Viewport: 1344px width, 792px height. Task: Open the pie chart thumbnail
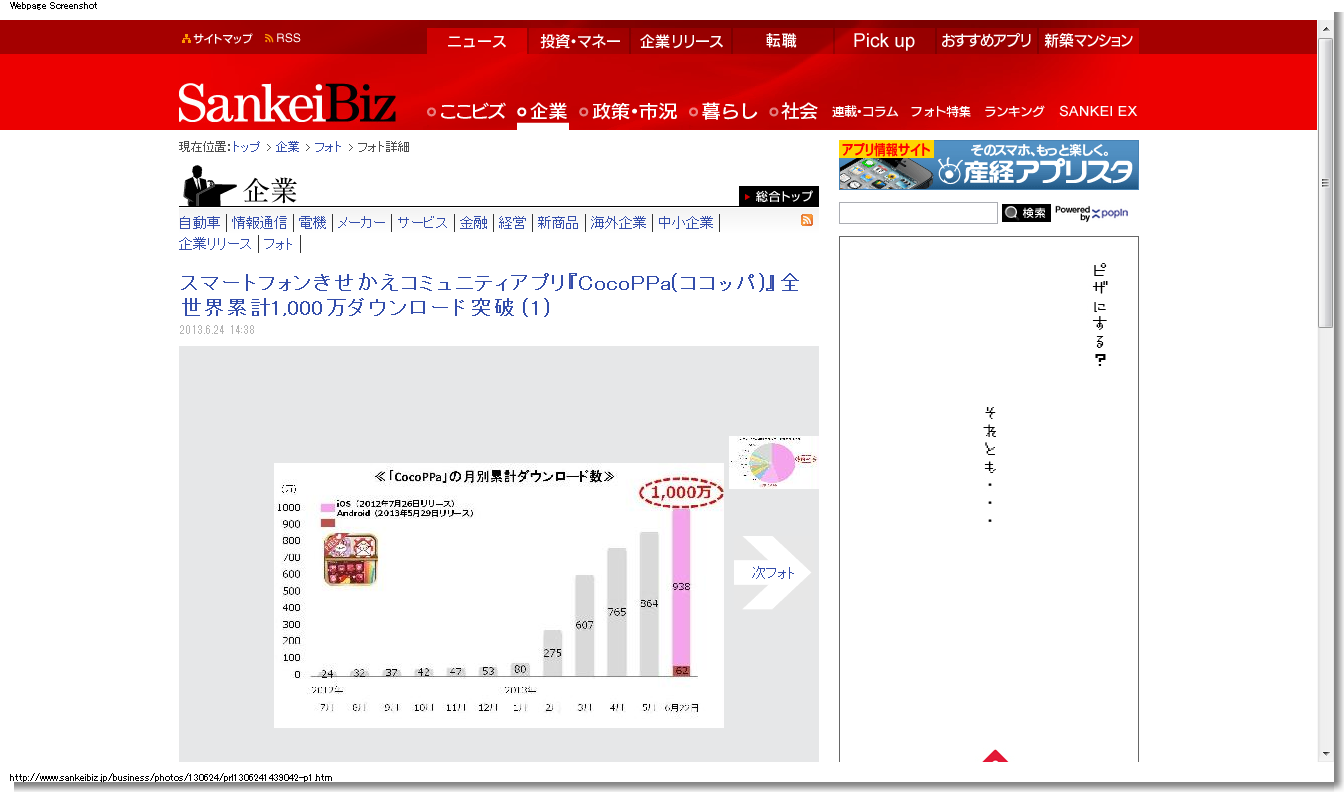[x=774, y=462]
